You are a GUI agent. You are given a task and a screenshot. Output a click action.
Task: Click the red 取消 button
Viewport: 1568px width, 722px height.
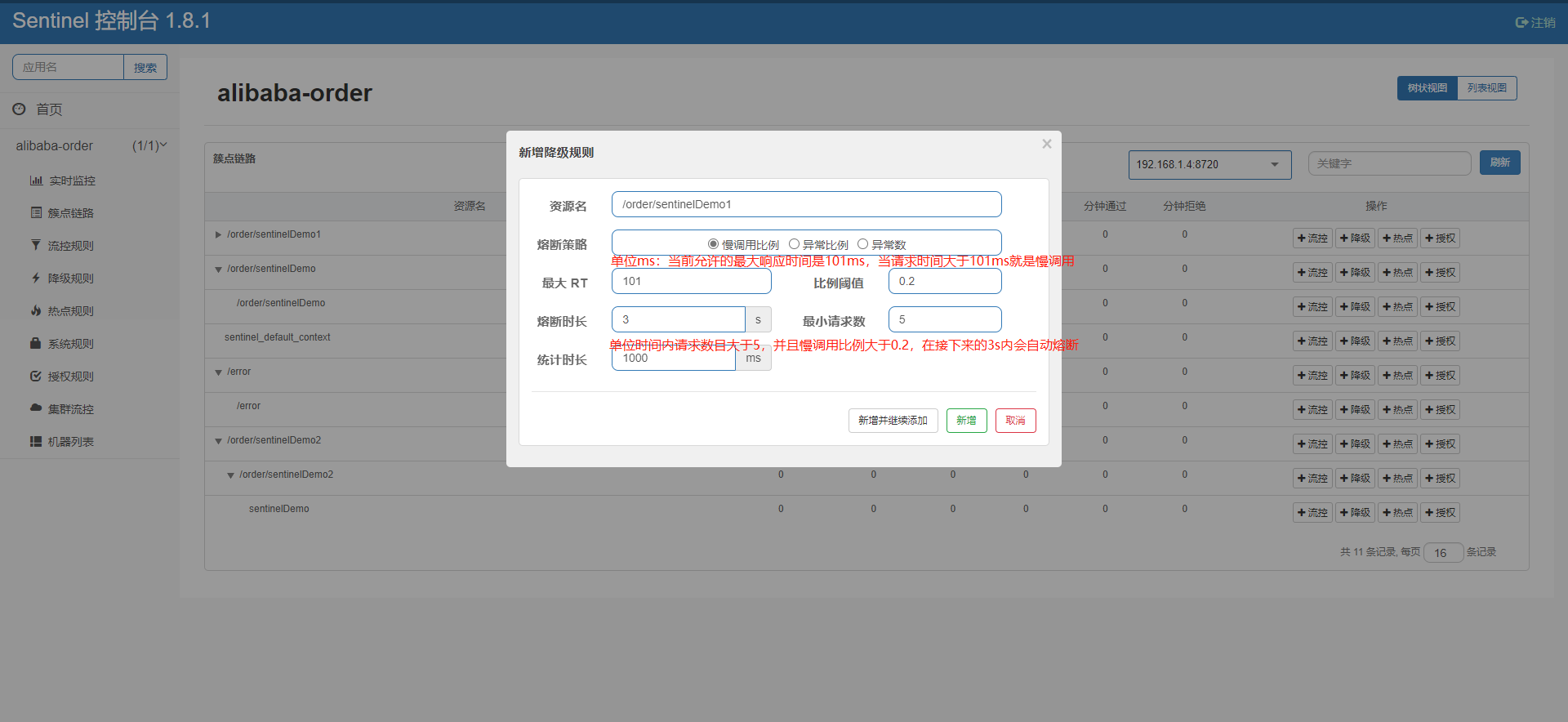point(1015,421)
